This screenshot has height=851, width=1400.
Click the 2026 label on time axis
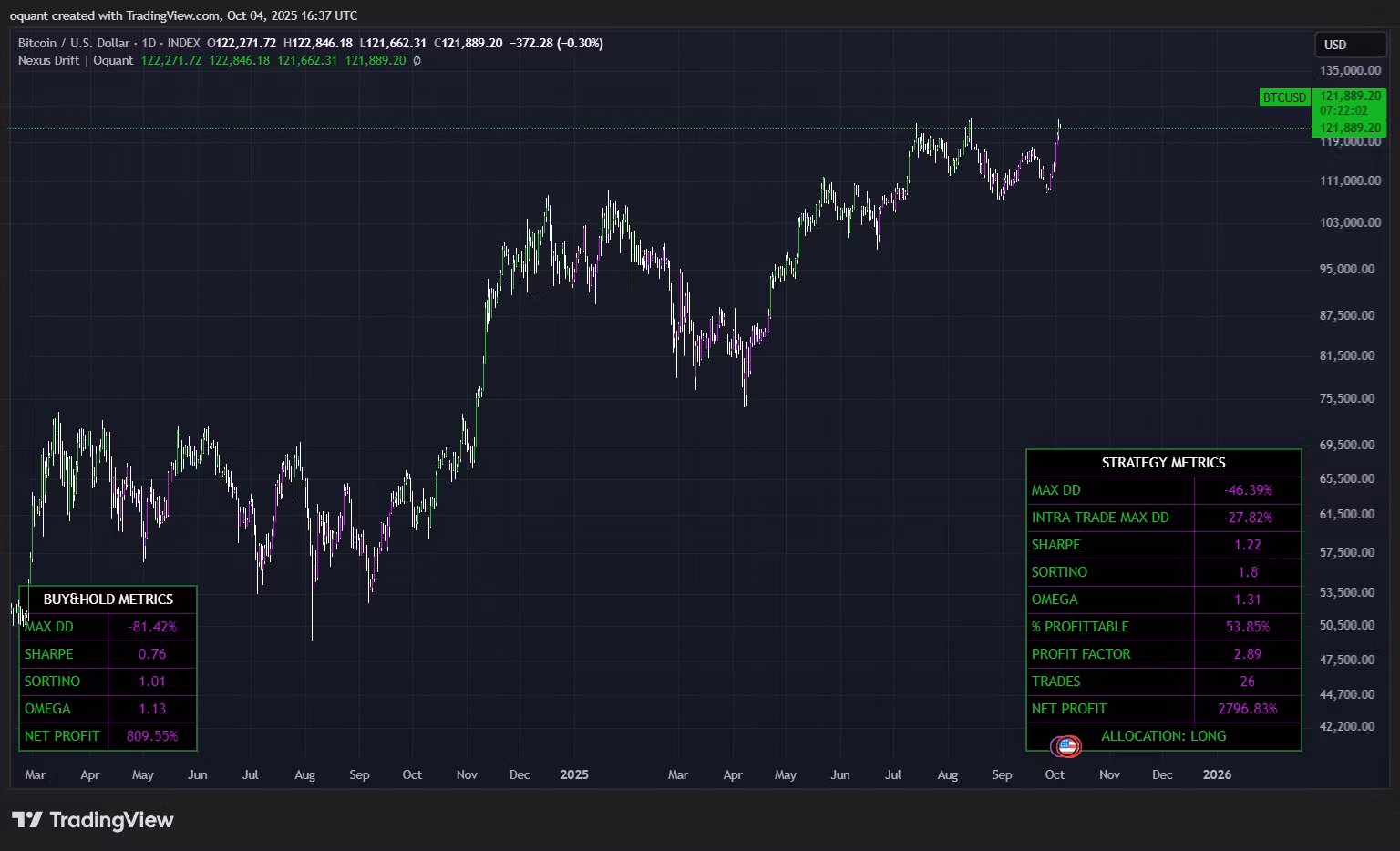pyautogui.click(x=1217, y=774)
